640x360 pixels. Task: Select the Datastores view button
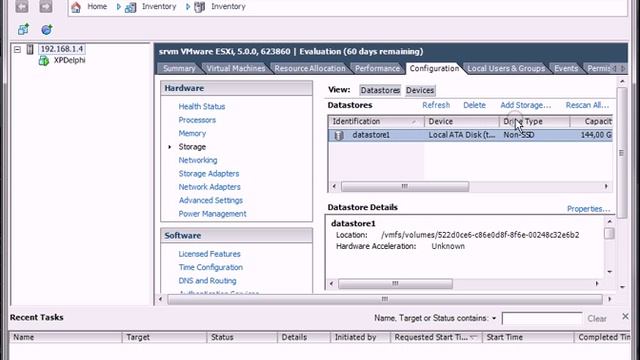tap(380, 91)
